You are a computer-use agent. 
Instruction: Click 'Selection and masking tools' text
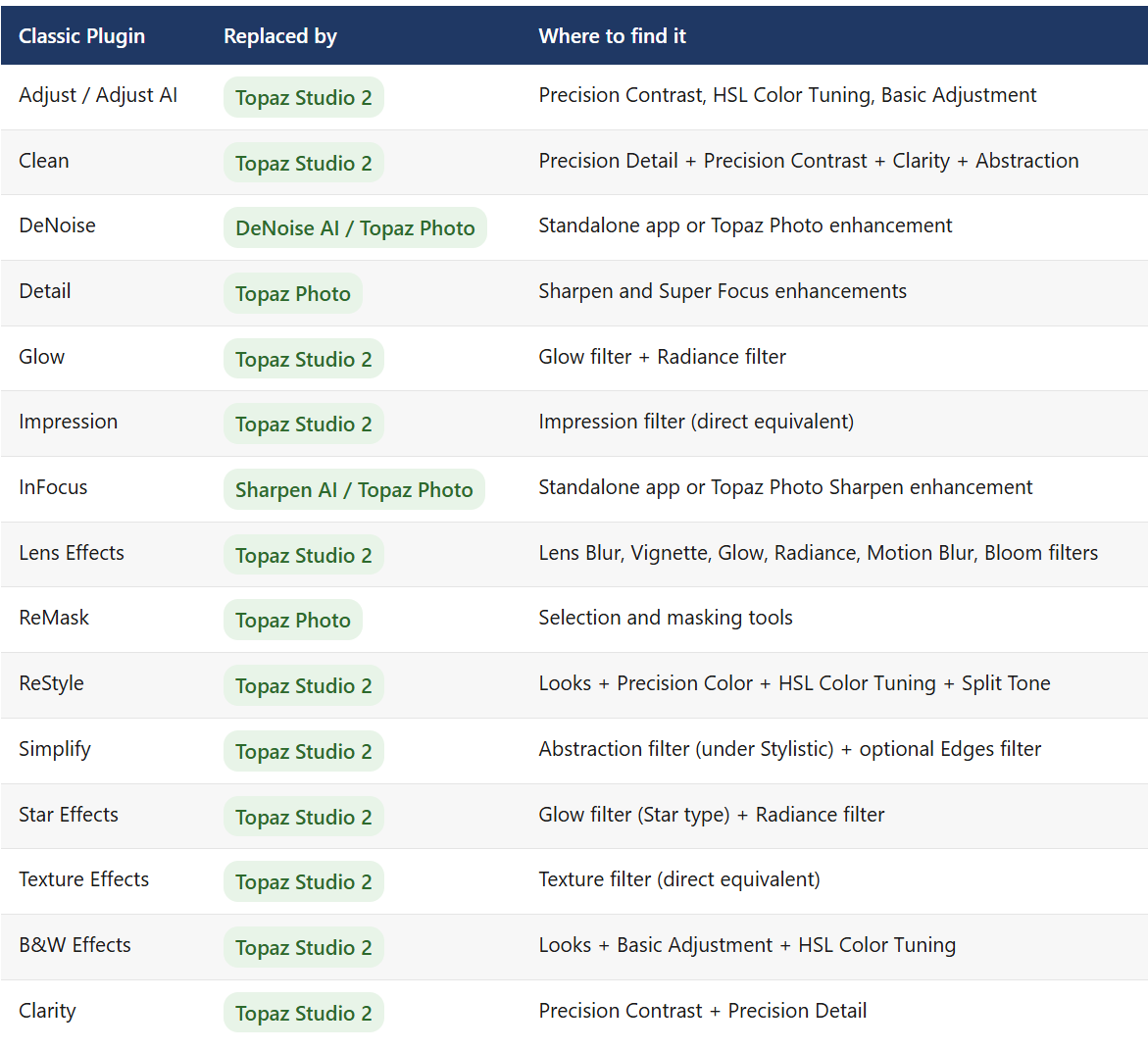coord(666,618)
